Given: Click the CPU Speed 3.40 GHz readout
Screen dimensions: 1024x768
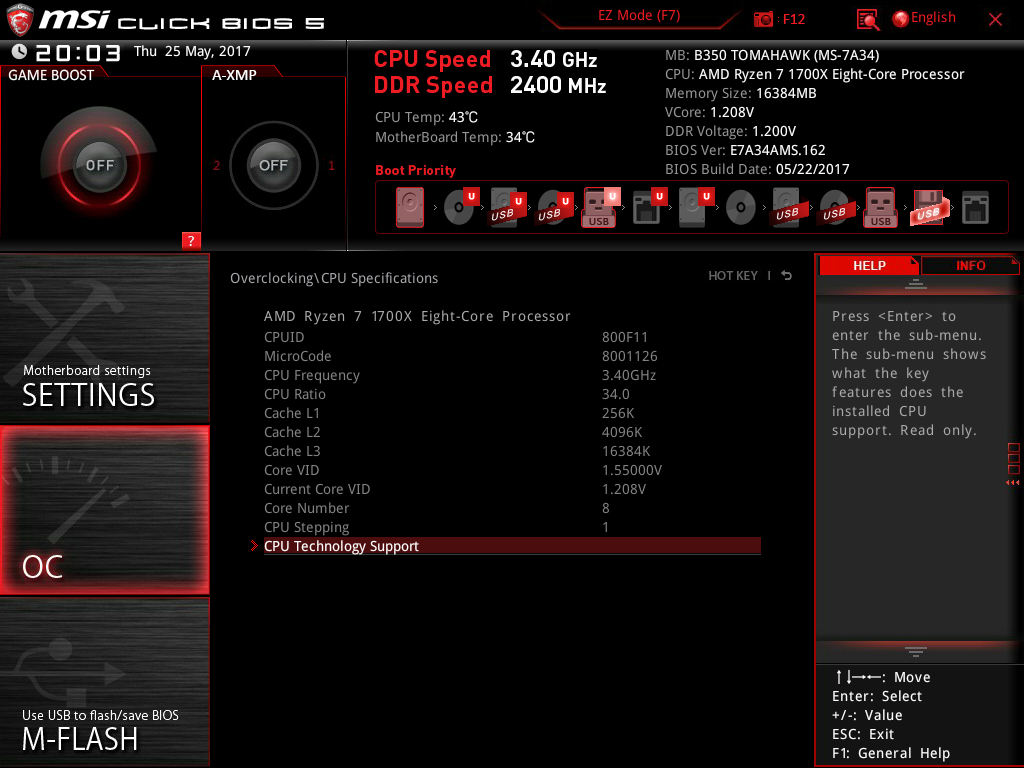Looking at the screenshot, I should point(485,59).
